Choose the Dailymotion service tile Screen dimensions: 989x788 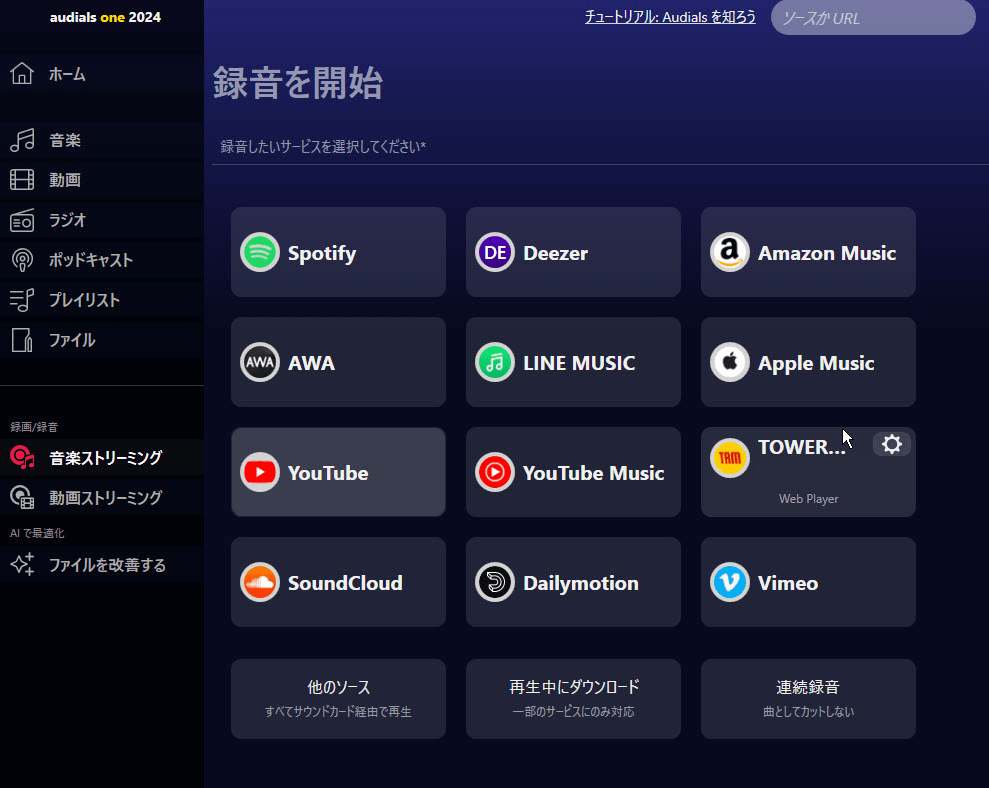click(x=573, y=582)
